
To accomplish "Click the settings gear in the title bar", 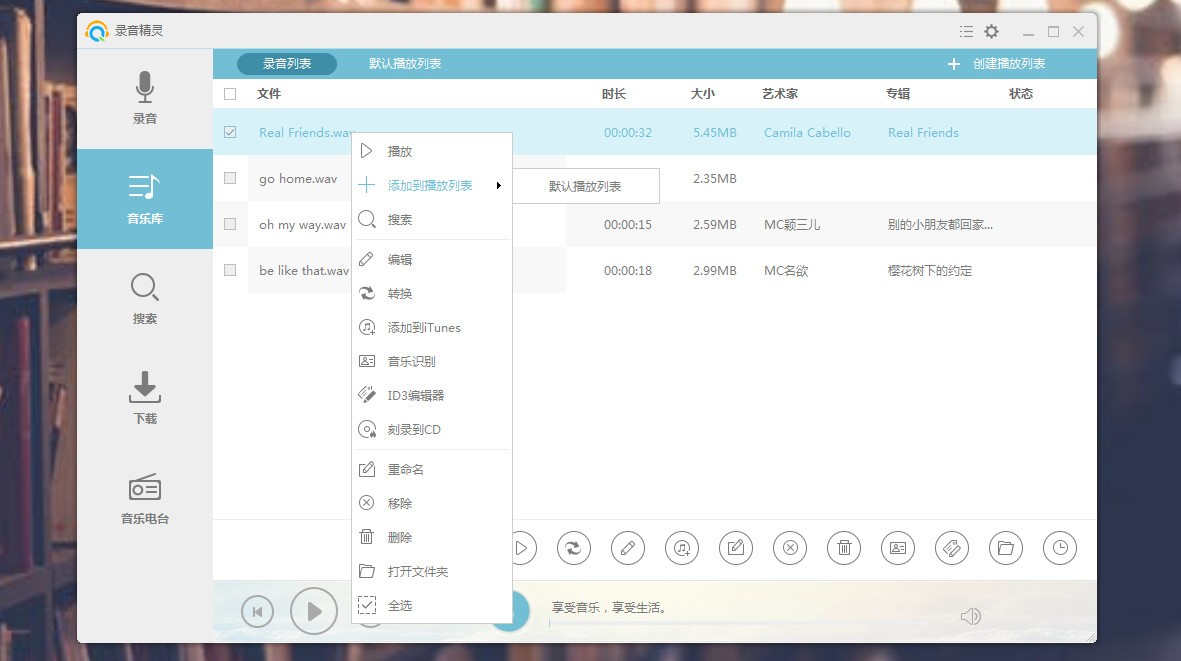I will [x=992, y=32].
